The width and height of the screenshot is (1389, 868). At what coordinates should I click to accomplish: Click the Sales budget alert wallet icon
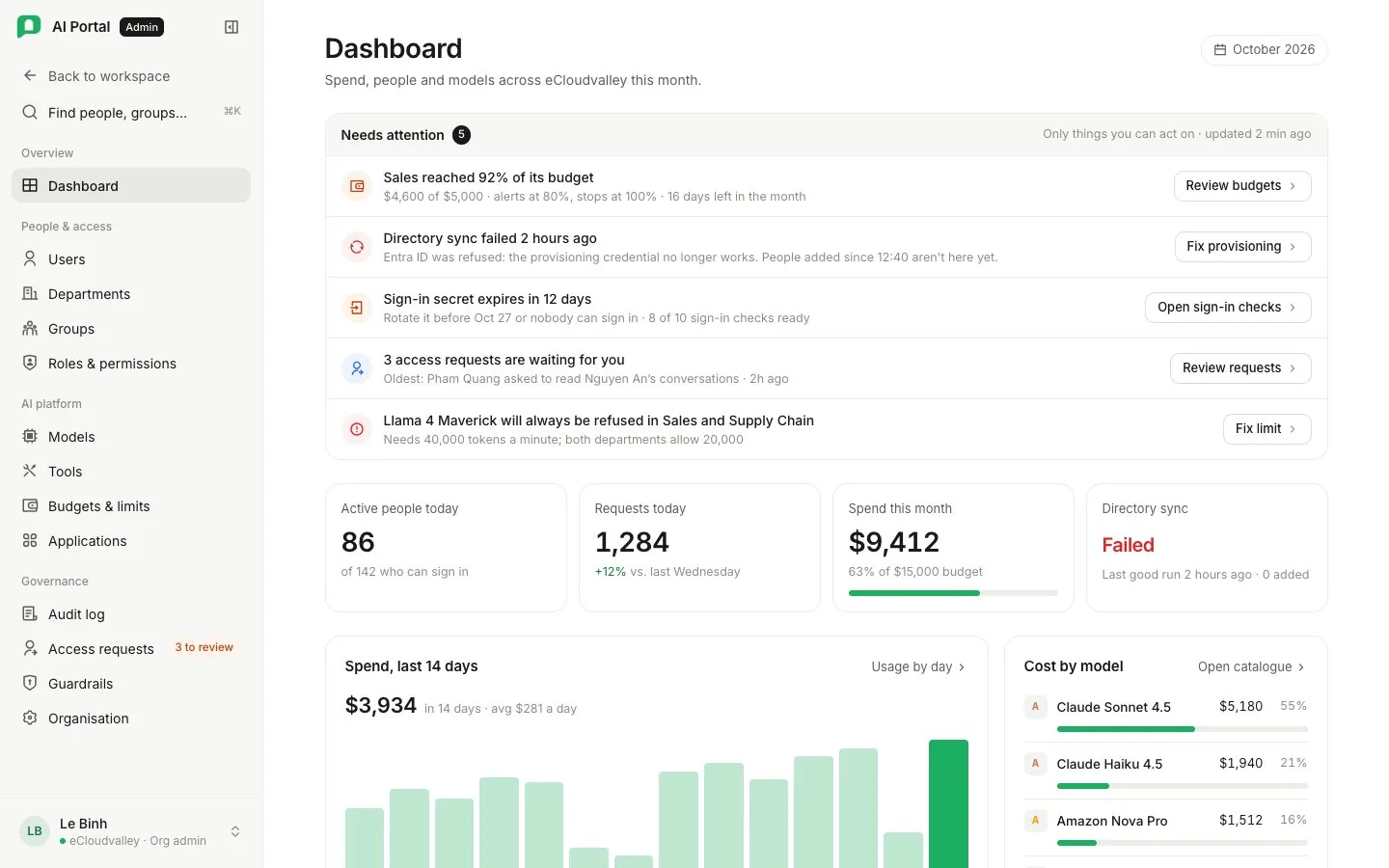tap(357, 186)
